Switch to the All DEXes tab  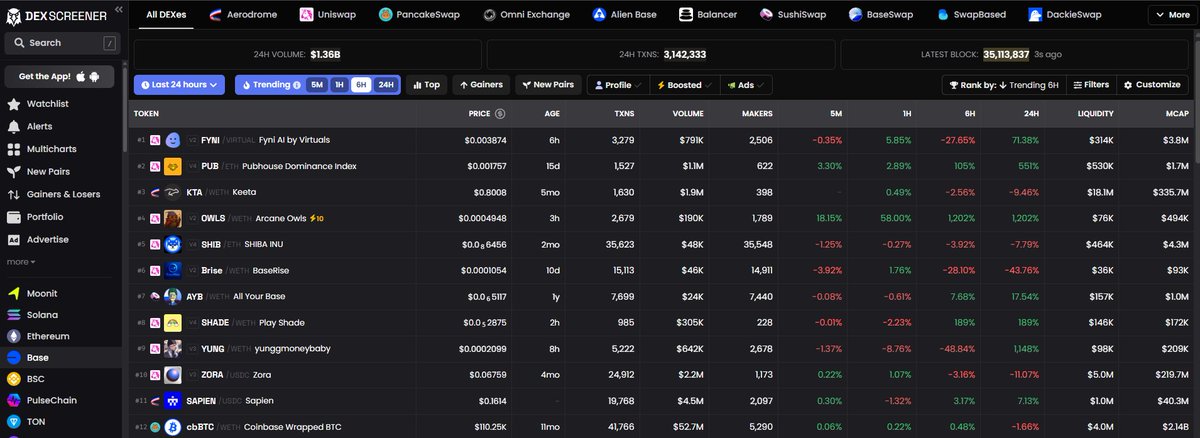[x=164, y=15]
